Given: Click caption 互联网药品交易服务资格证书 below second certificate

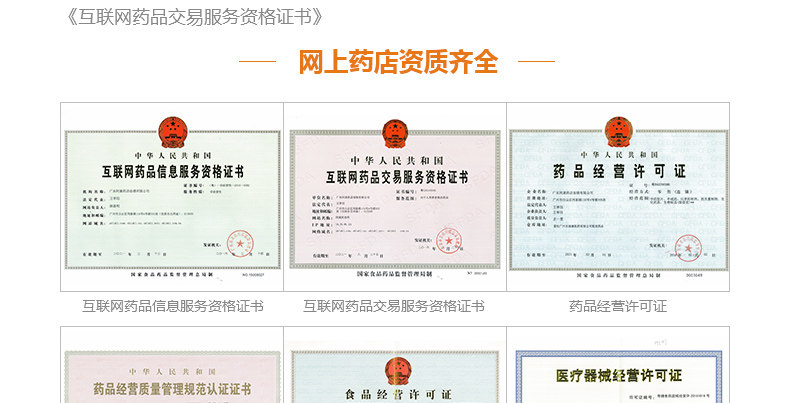Looking at the screenshot, I should point(394,306).
